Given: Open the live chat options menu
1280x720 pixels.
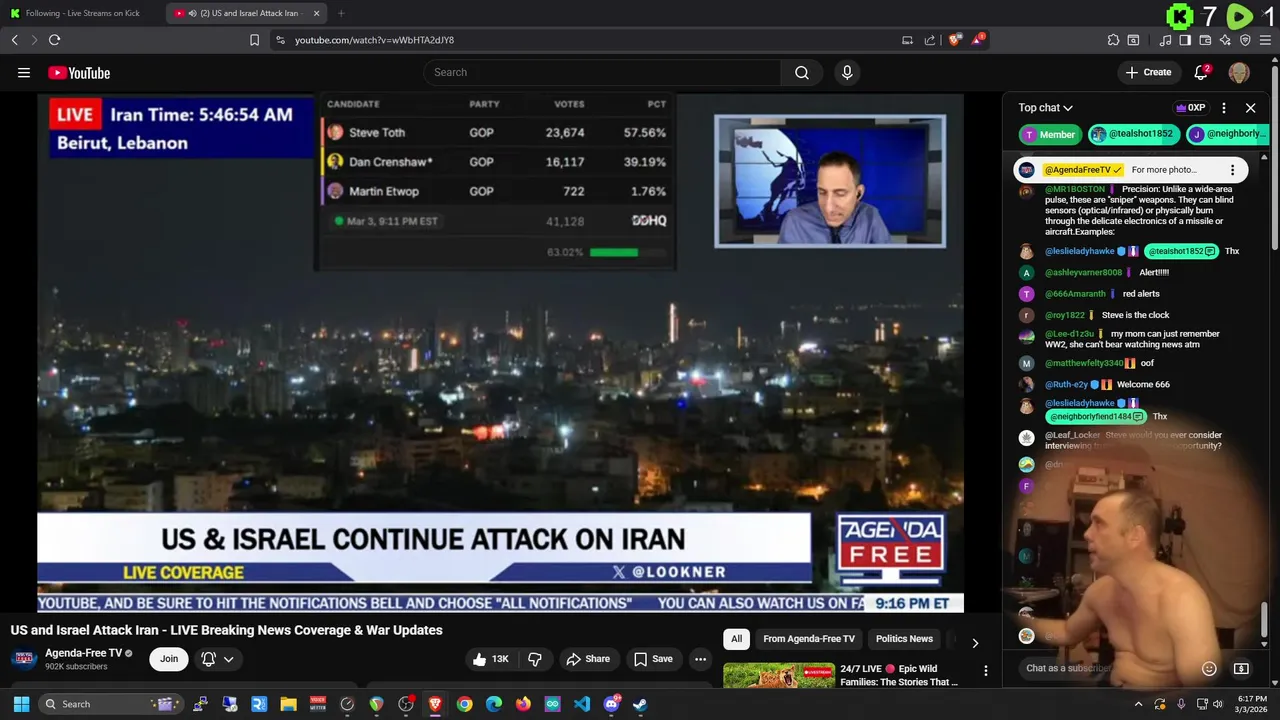Looking at the screenshot, I should click(1224, 108).
